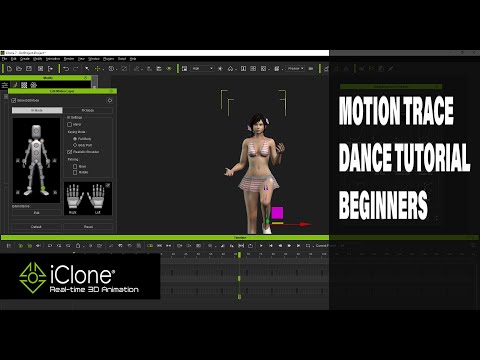The image size is (480, 360).
Task: Click the round icon at Motion Layer panel top-right
Action: pos(109,100)
